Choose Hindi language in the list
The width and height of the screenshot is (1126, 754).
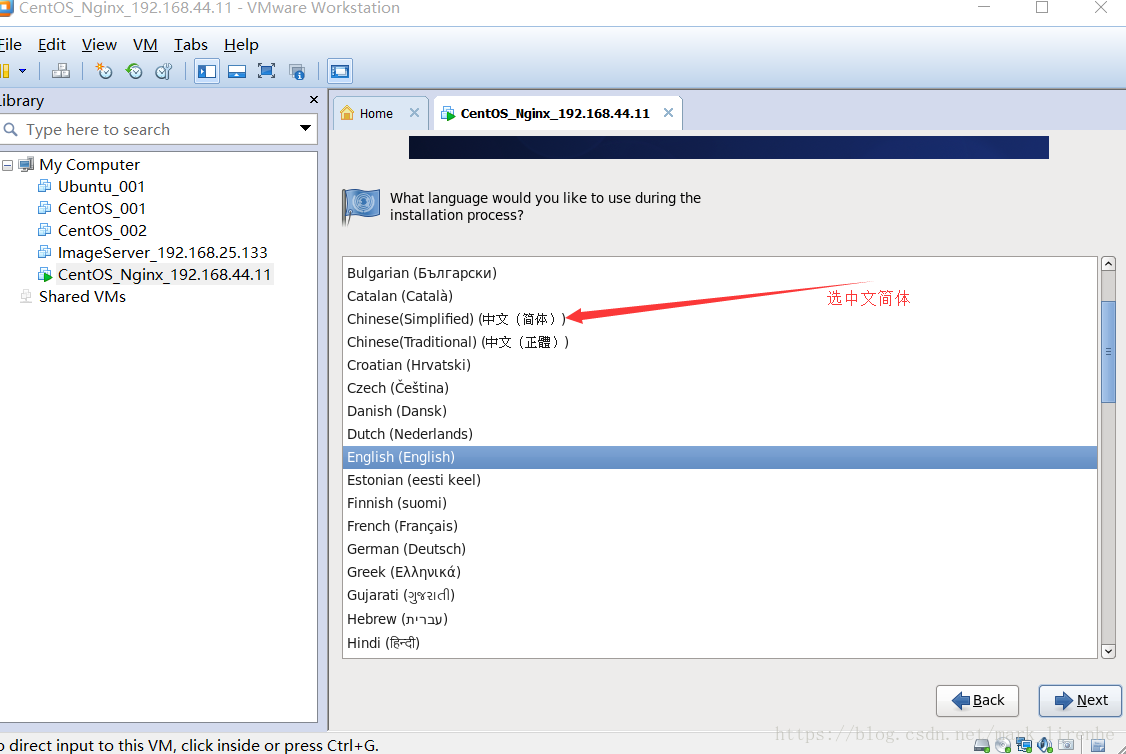tap(720, 643)
